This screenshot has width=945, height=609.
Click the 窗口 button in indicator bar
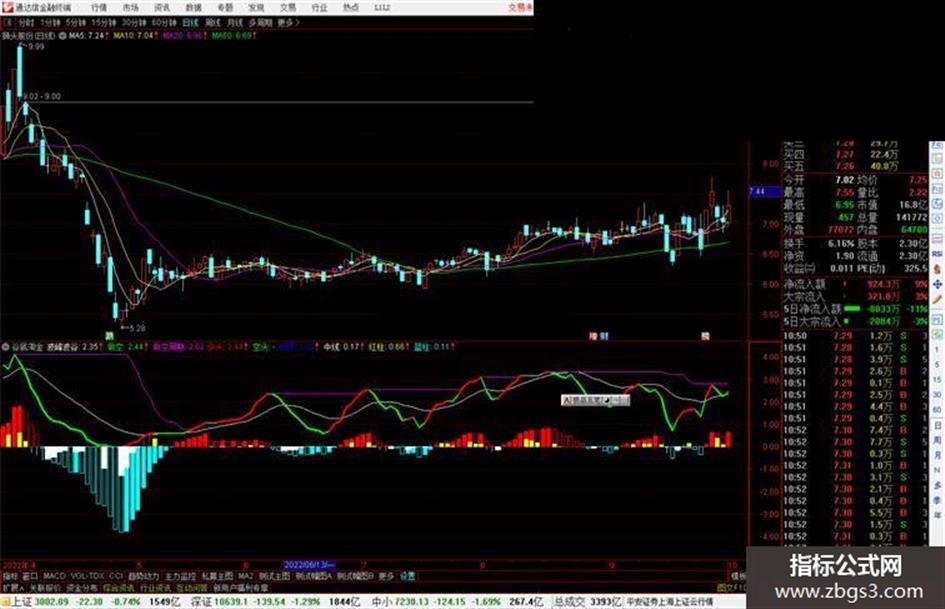[x=30, y=576]
